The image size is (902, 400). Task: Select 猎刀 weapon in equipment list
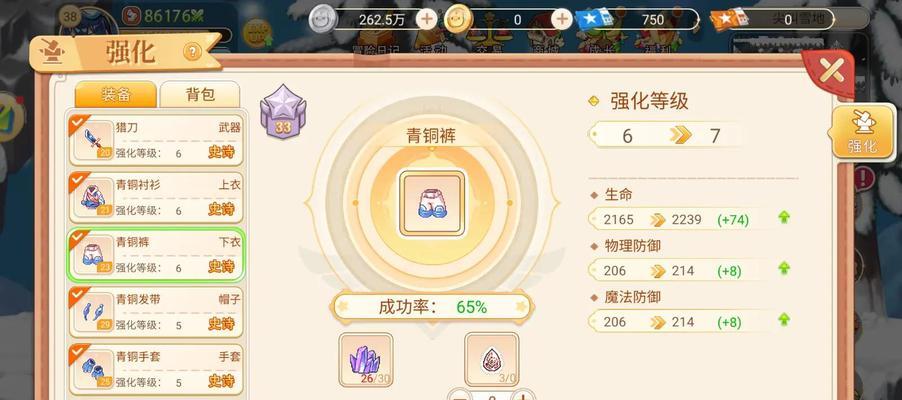coord(156,140)
